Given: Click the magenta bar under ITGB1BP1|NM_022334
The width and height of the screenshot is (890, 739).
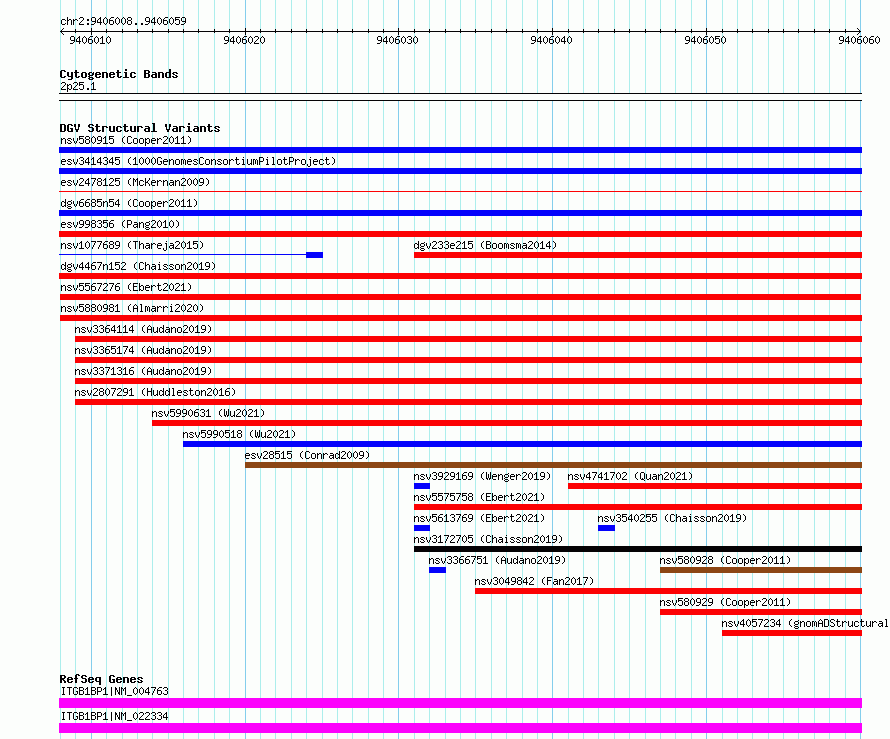Looking at the screenshot, I should tap(460, 728).
